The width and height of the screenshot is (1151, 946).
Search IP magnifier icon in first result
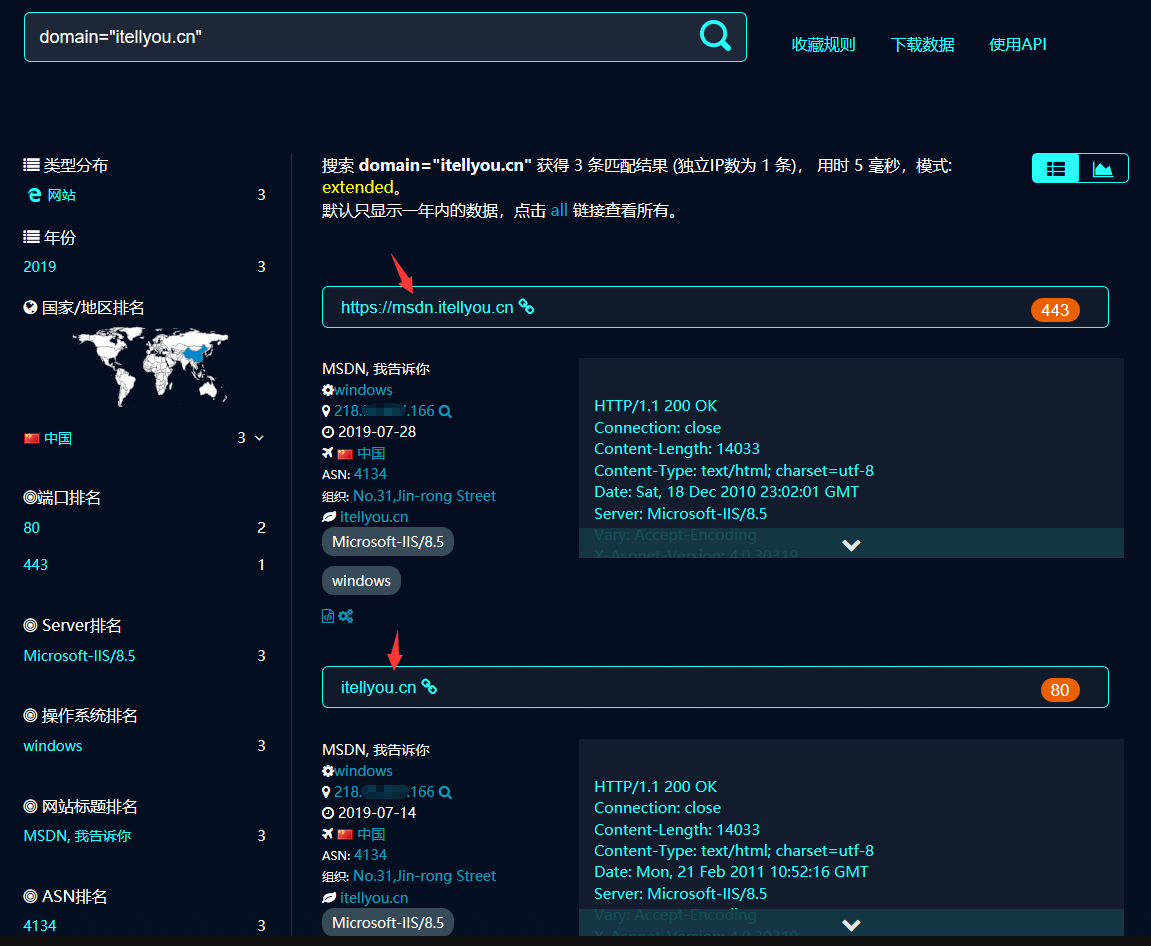tap(445, 411)
